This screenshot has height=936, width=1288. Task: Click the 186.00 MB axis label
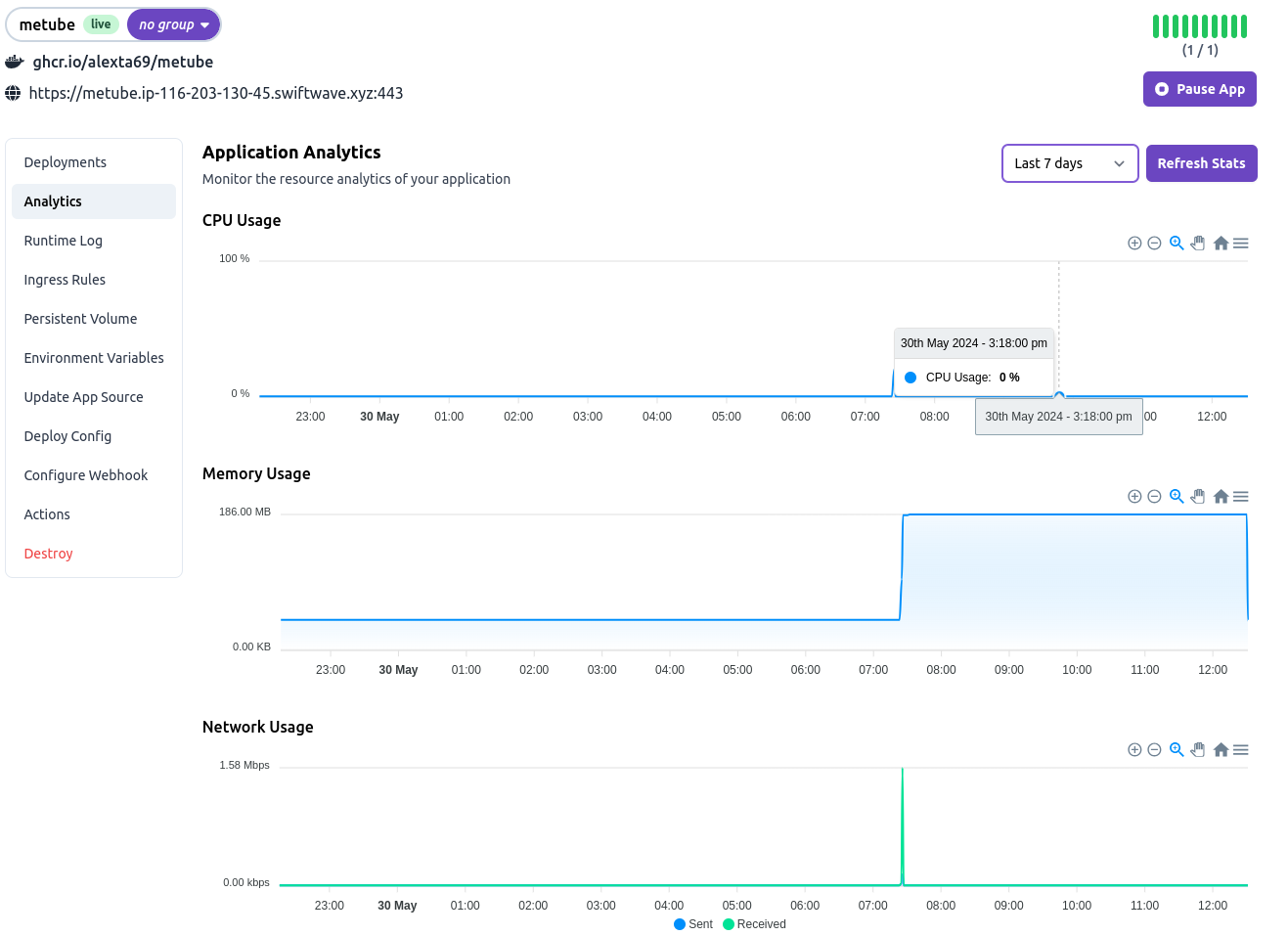244,512
